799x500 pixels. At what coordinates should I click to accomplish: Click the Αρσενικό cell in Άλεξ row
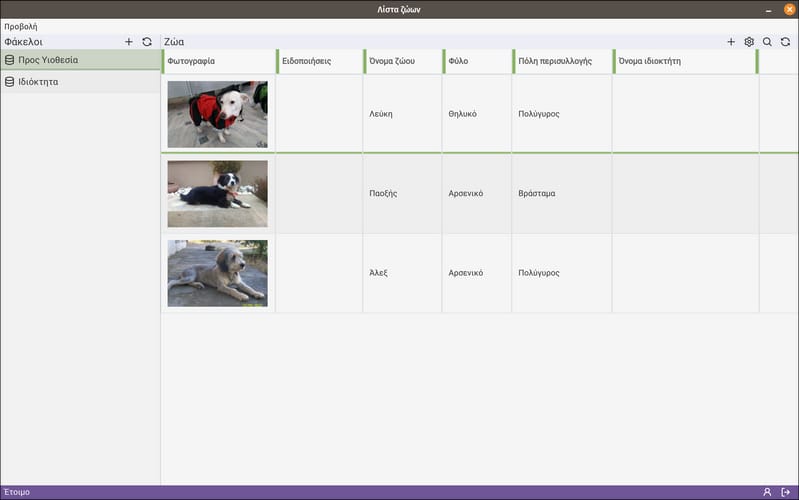click(x=477, y=273)
